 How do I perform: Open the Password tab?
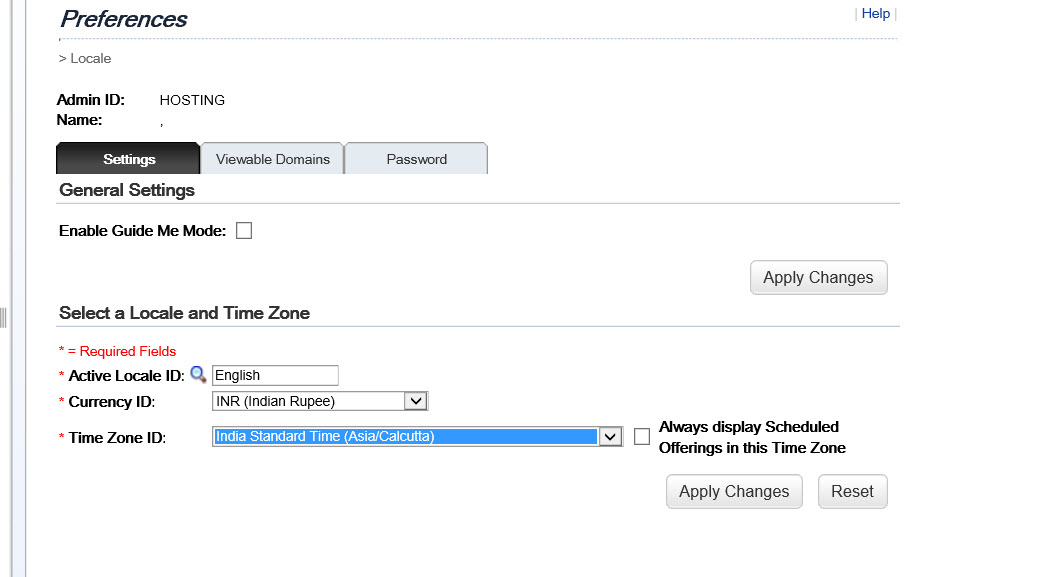point(417,159)
